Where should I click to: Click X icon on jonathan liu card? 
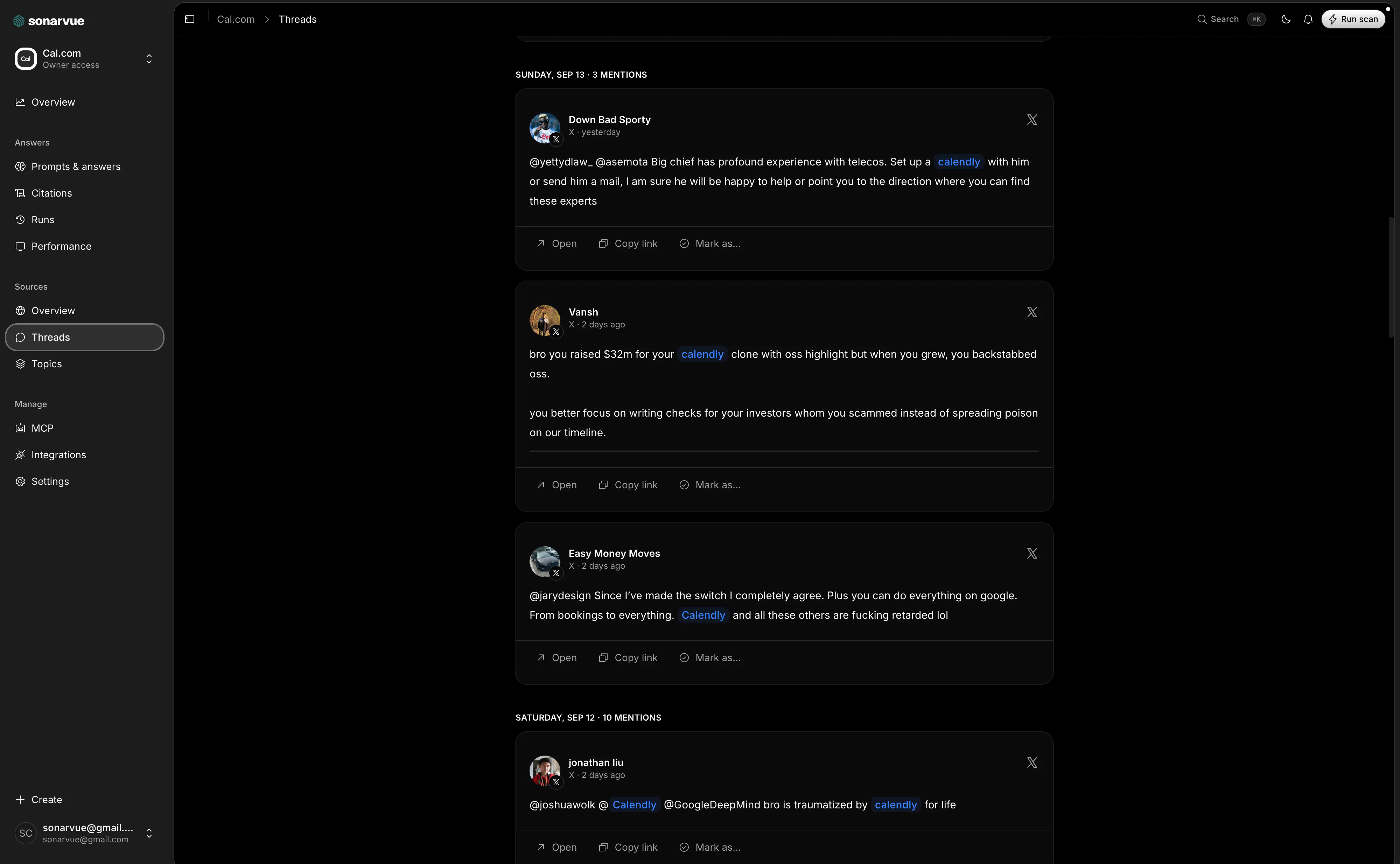[x=1031, y=762]
